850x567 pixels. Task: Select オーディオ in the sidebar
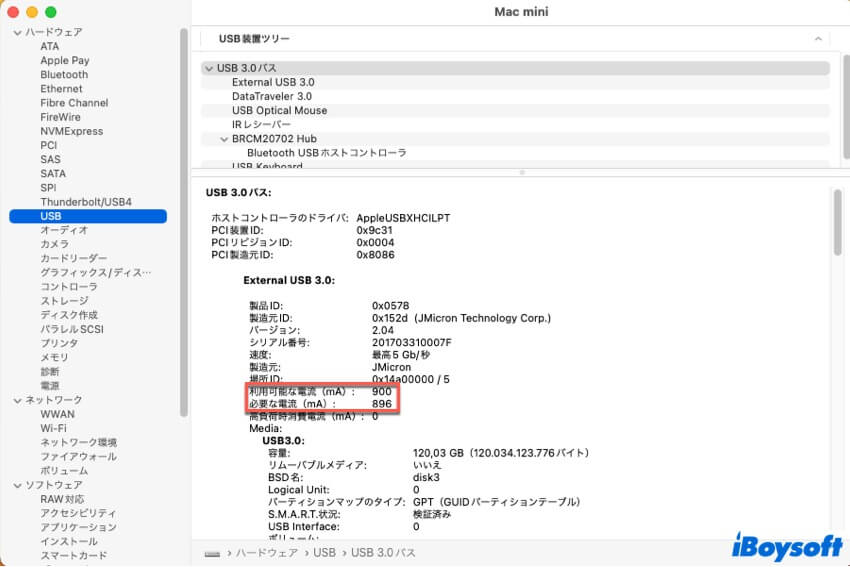64,230
